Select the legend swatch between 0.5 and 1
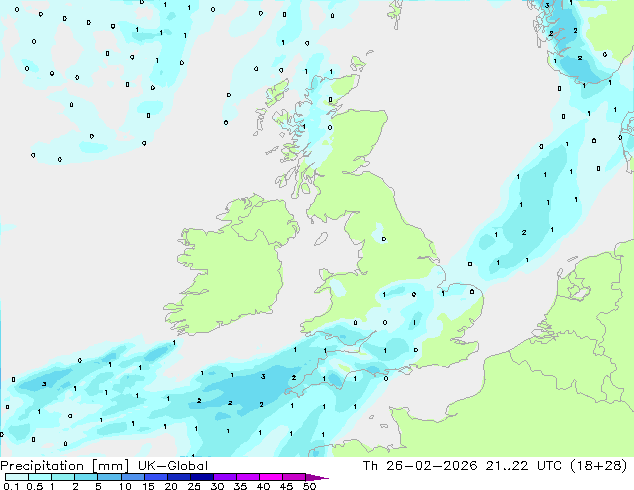 click(x=40, y=477)
